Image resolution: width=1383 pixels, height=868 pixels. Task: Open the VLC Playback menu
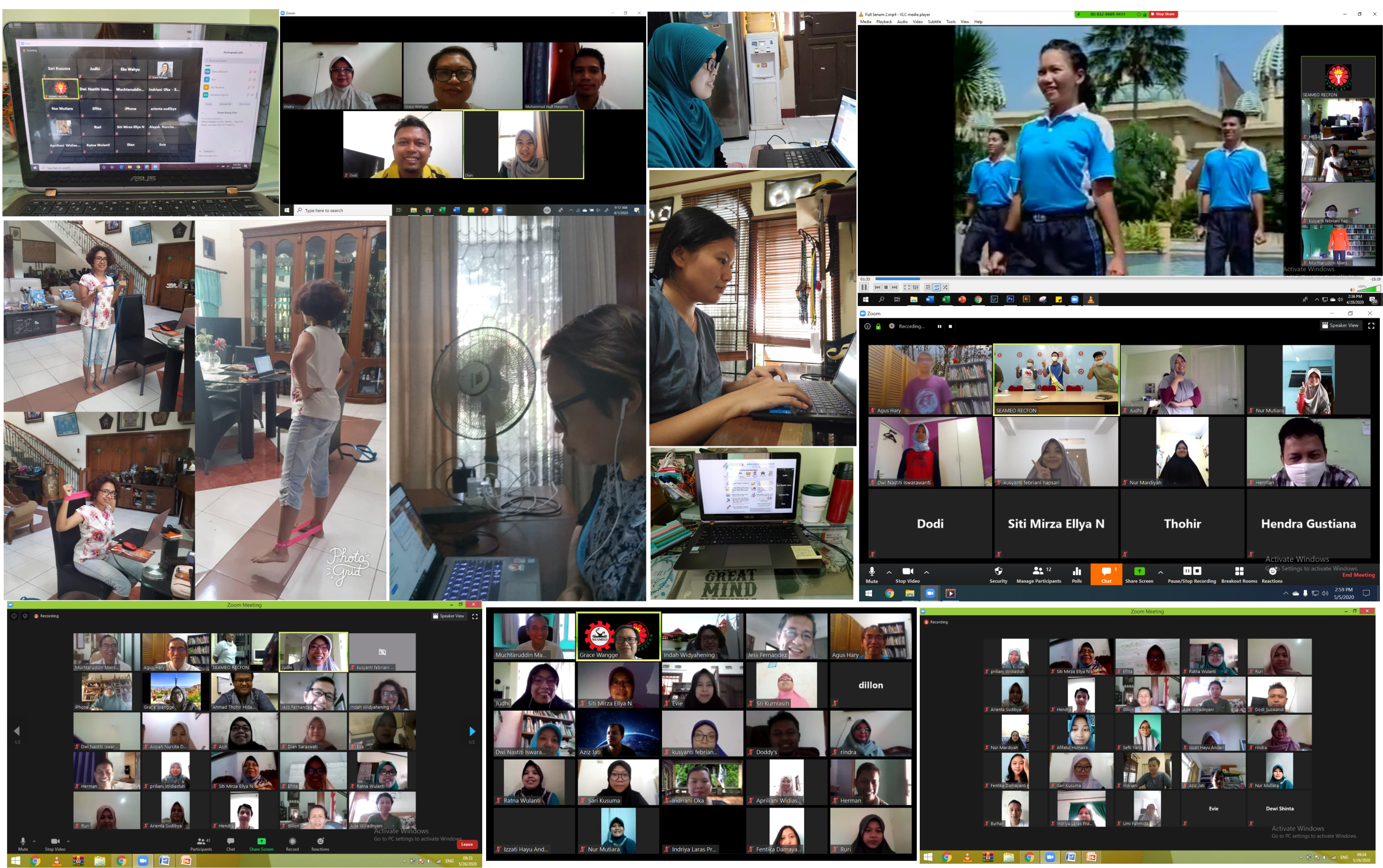(x=884, y=22)
